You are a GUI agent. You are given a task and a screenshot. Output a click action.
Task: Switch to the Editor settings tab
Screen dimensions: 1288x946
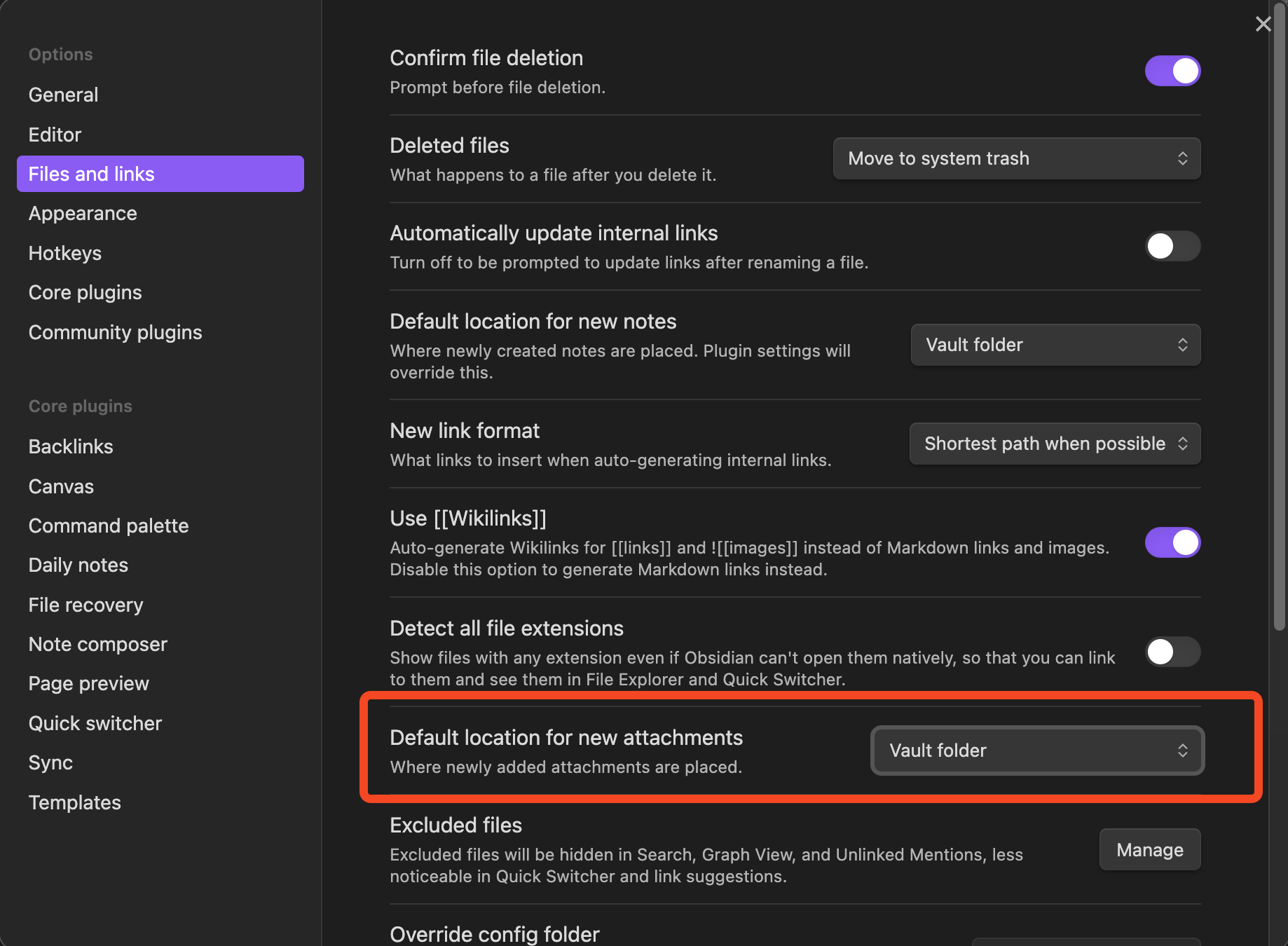pyautogui.click(x=55, y=135)
